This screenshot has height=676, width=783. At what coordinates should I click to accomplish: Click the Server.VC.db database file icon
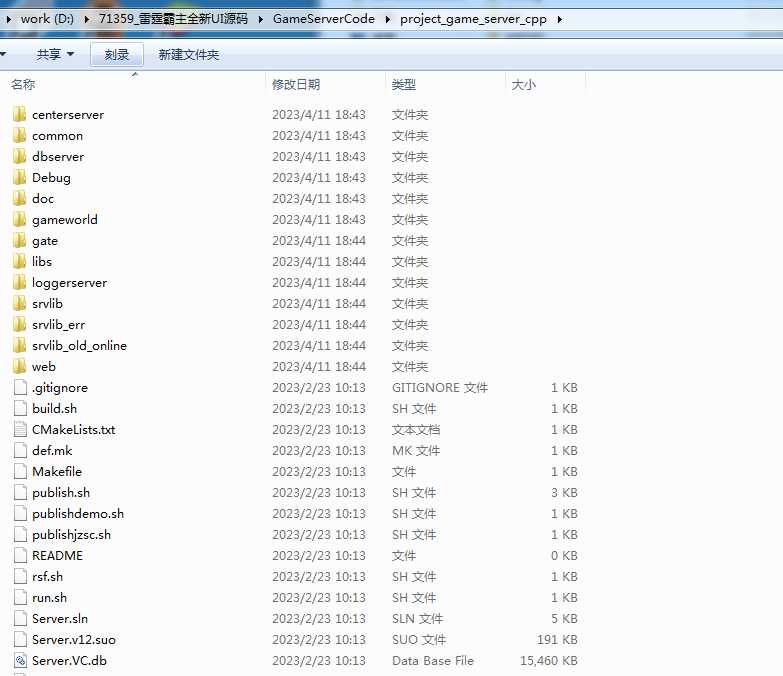click(20, 661)
